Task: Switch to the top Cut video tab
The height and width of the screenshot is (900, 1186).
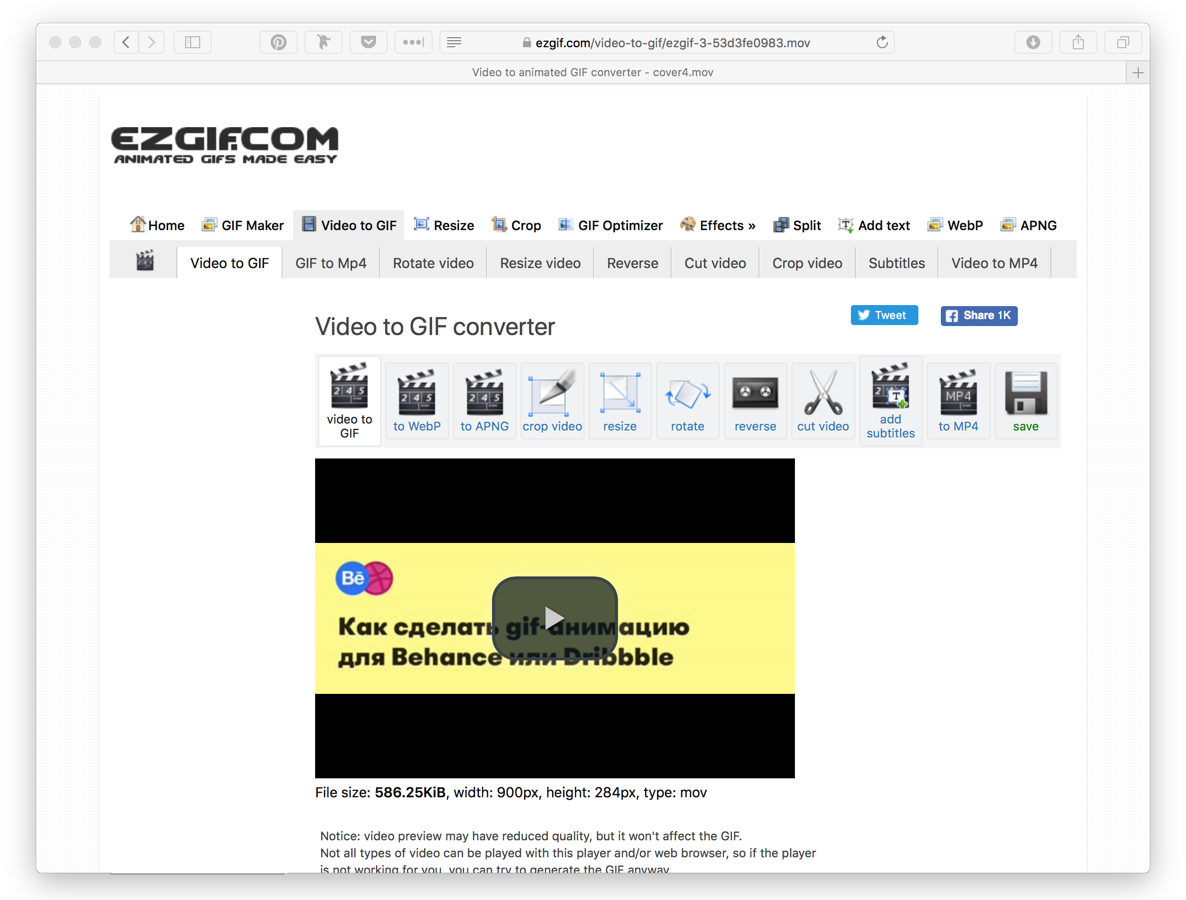Action: tap(715, 262)
